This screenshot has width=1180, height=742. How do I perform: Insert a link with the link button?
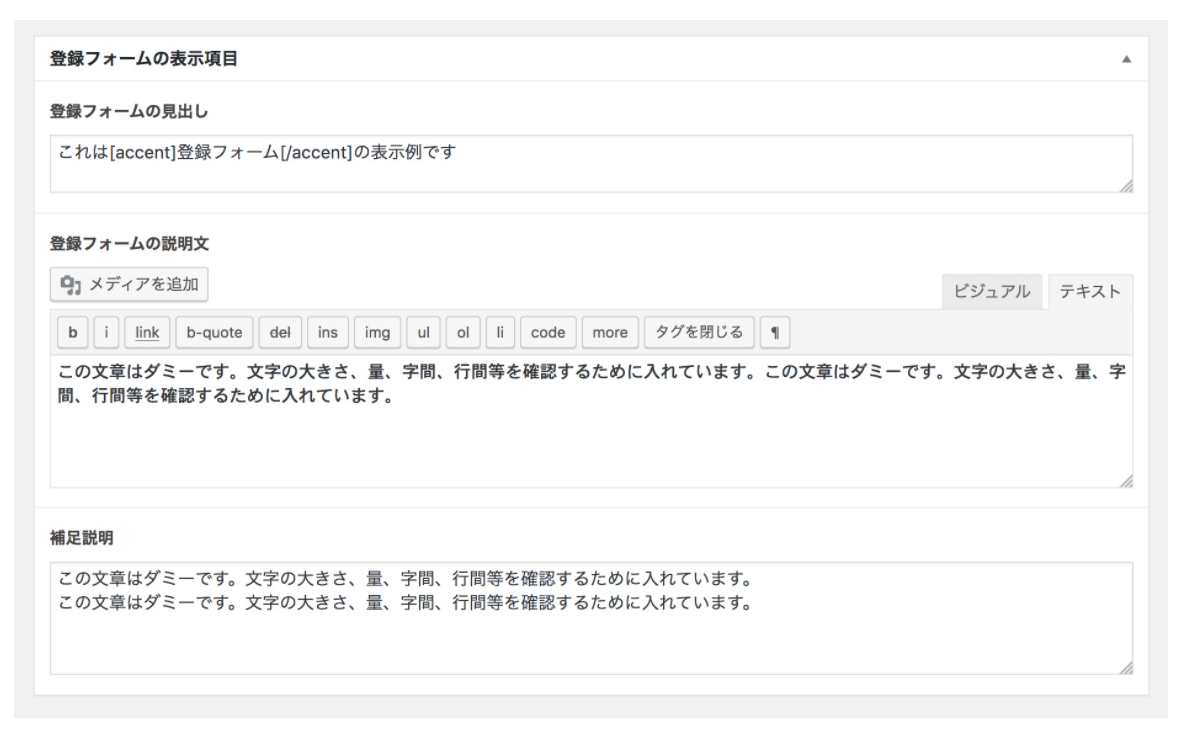[x=147, y=332]
